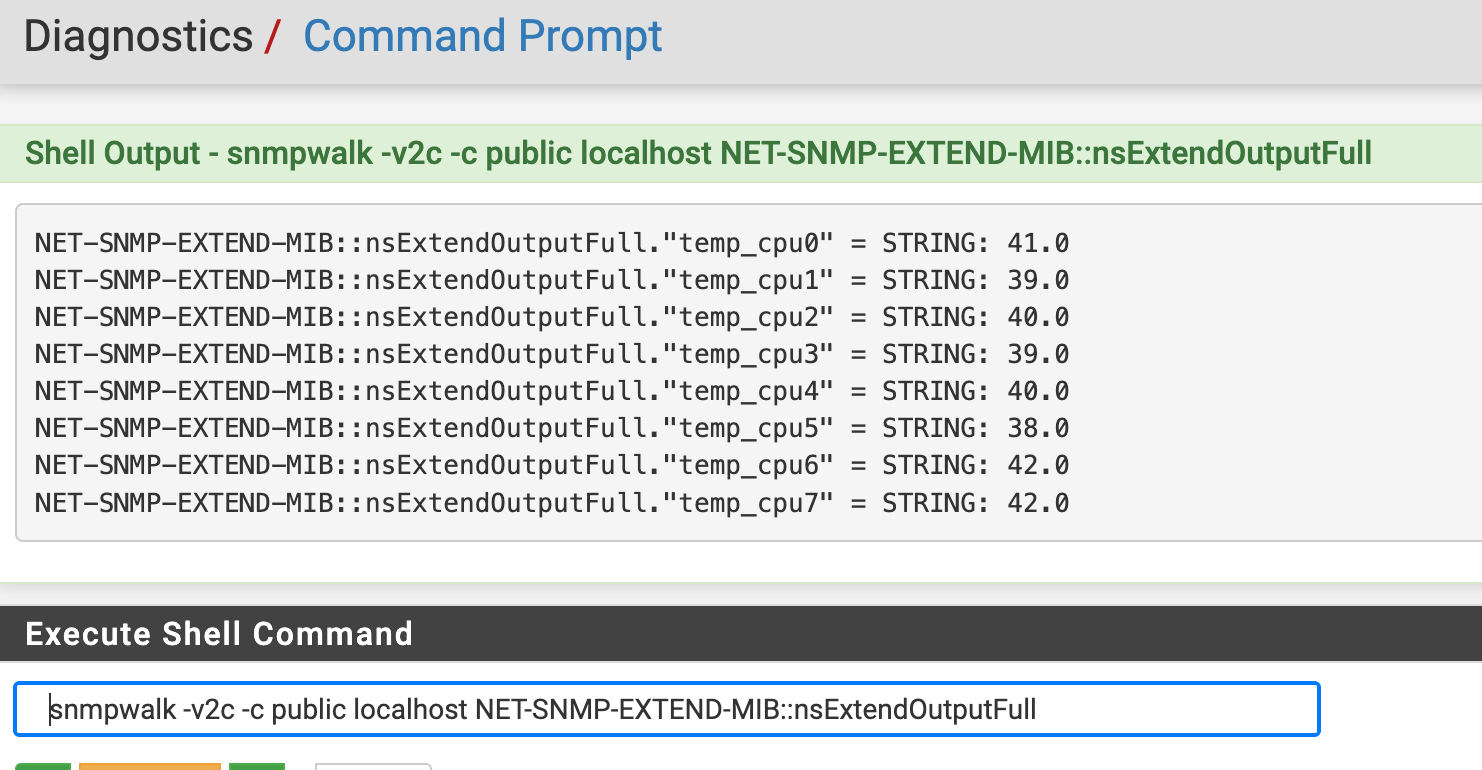Select the temp_cpu0 output line

551,243
